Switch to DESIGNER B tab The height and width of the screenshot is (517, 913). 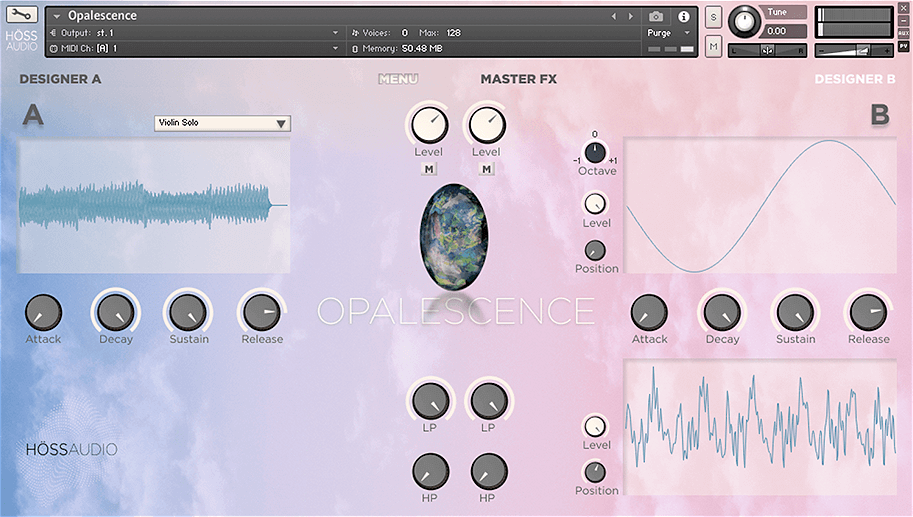point(855,79)
